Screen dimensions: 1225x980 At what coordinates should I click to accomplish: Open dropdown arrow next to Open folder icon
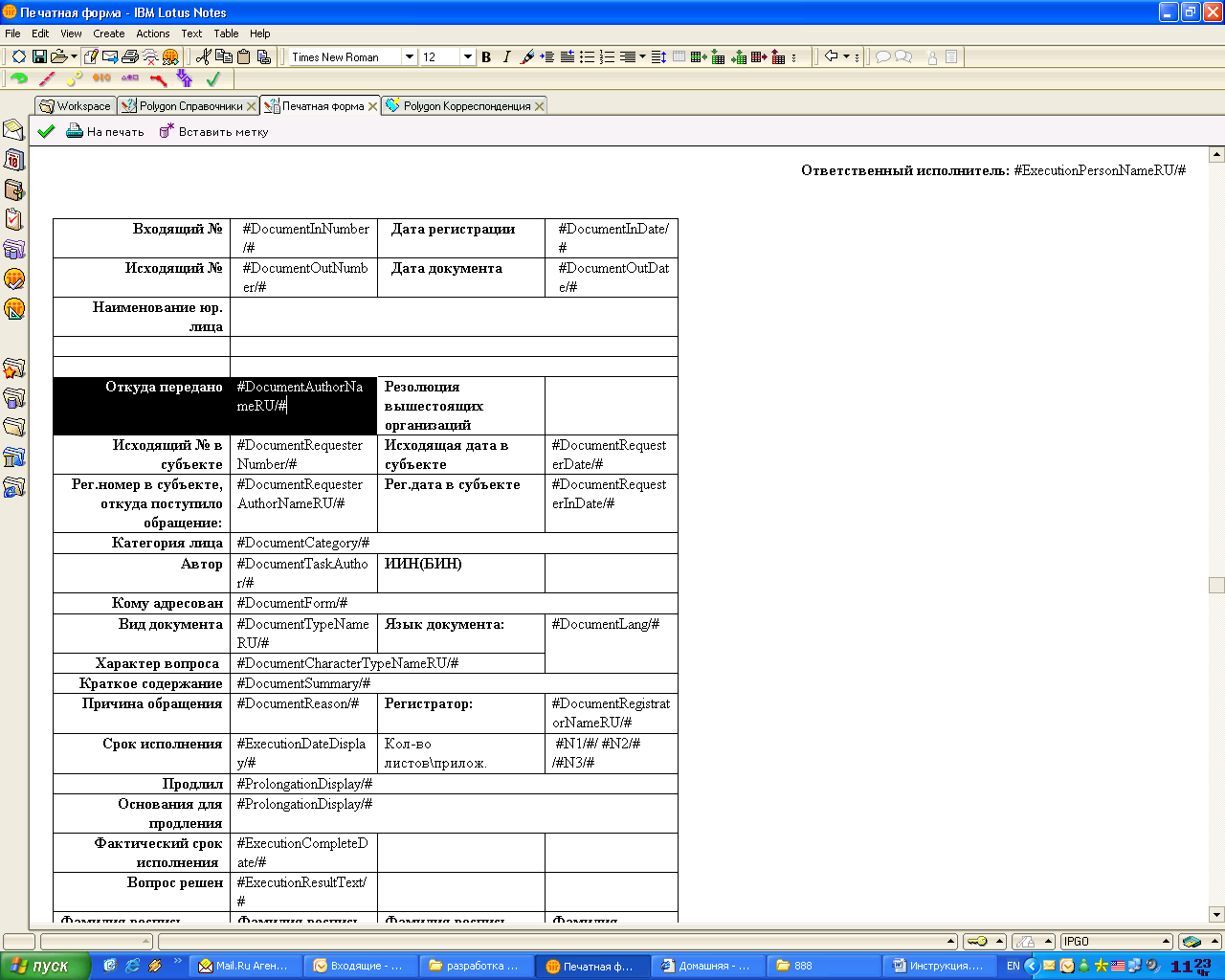click(74, 56)
